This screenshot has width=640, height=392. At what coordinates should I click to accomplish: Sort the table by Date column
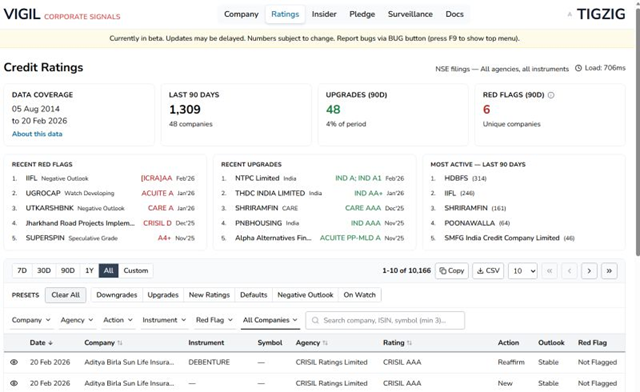[x=41, y=343]
